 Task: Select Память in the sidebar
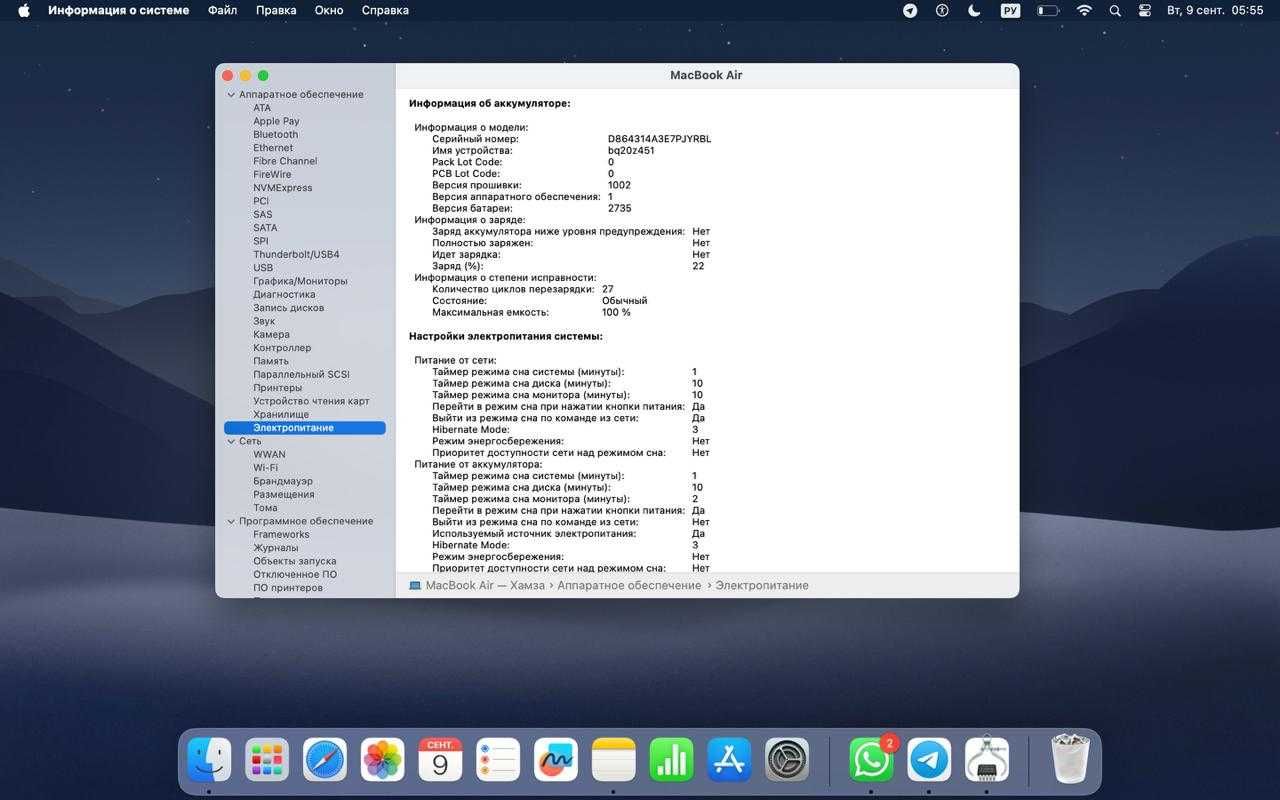click(271, 361)
